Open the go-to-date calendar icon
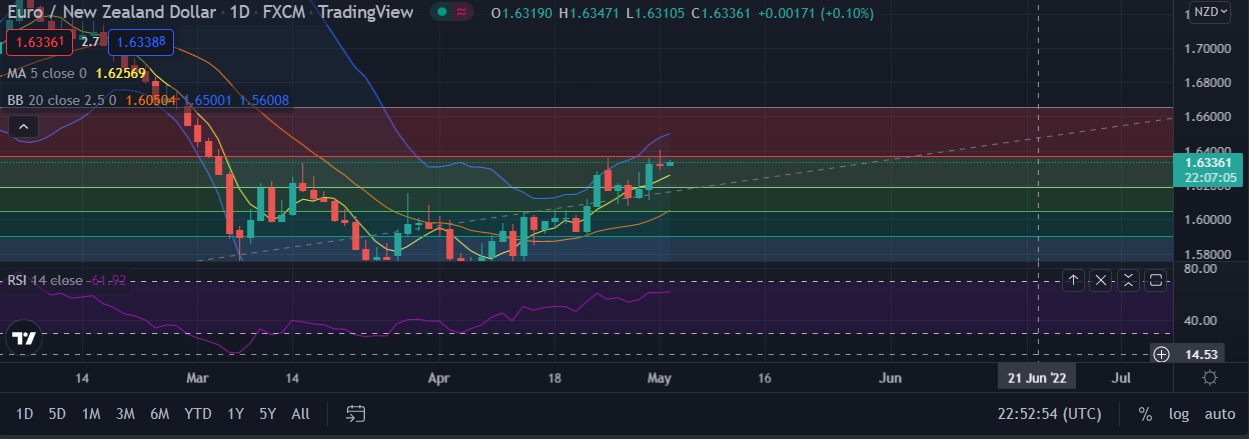This screenshot has height=439, width=1249. coord(355,413)
